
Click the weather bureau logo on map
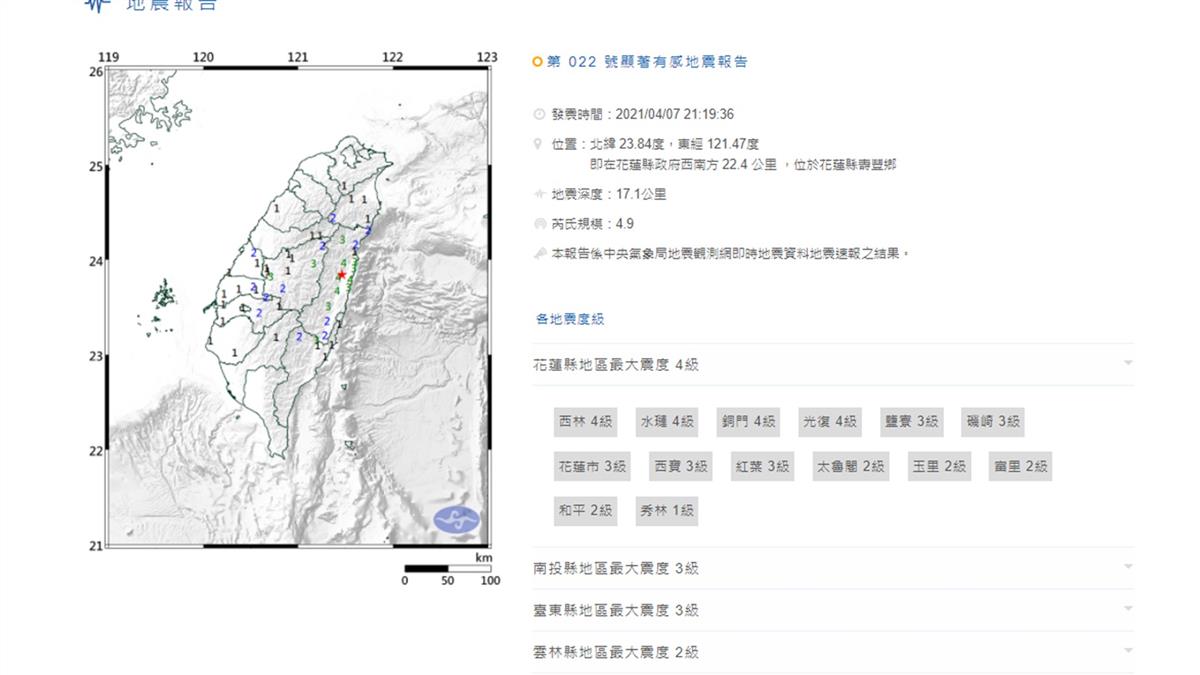pyautogui.click(x=456, y=520)
